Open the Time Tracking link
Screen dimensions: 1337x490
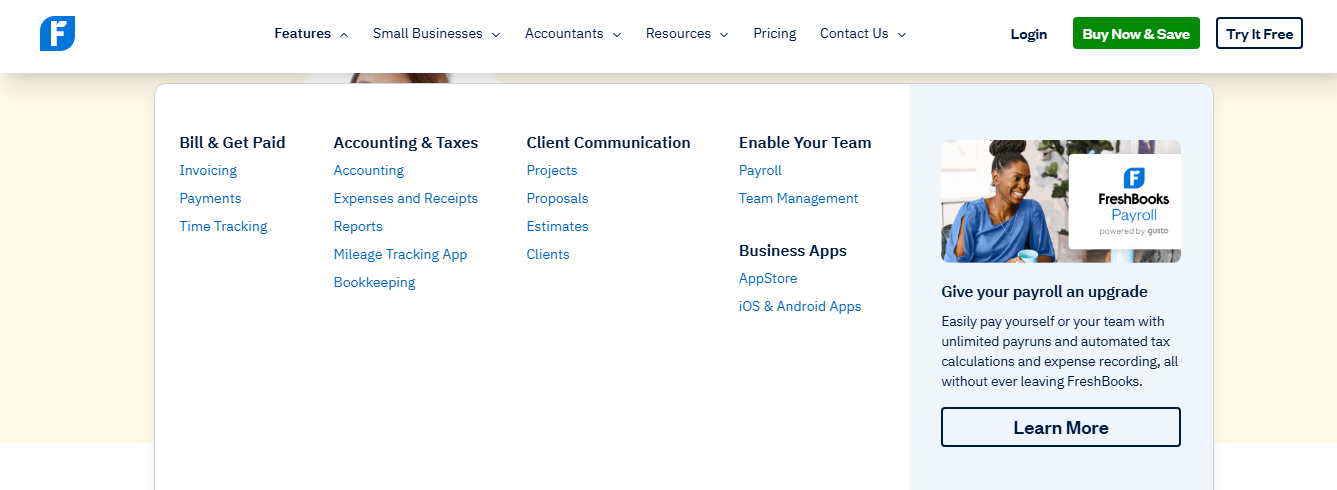tap(223, 226)
